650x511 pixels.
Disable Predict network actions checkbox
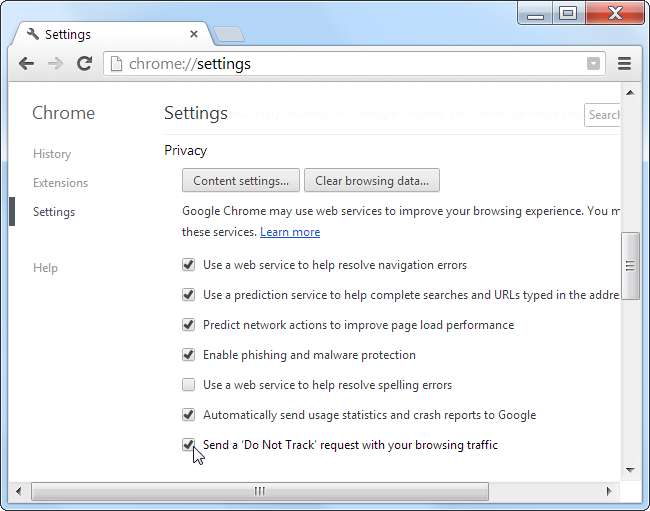(x=189, y=325)
